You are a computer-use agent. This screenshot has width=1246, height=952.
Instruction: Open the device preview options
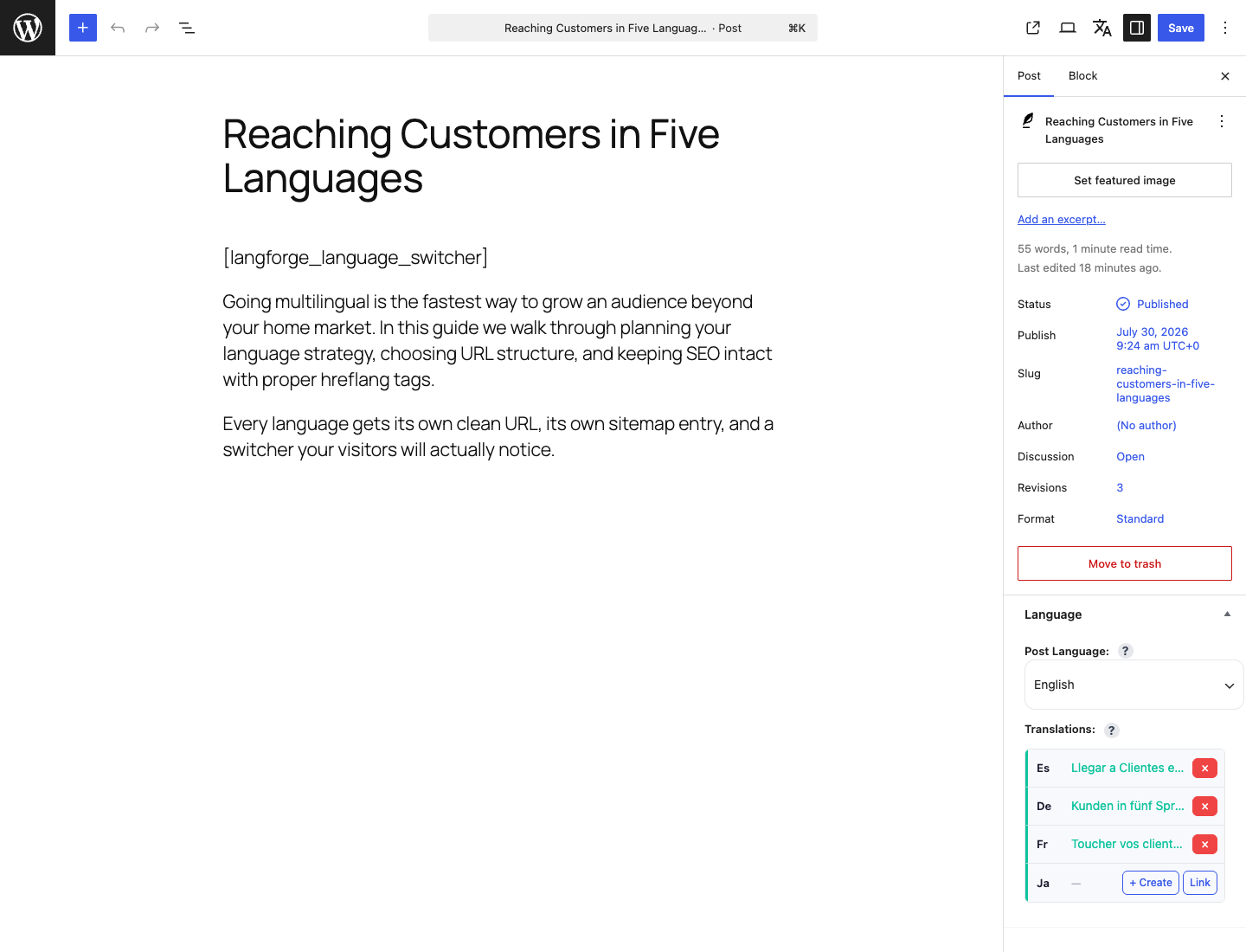[x=1068, y=28]
